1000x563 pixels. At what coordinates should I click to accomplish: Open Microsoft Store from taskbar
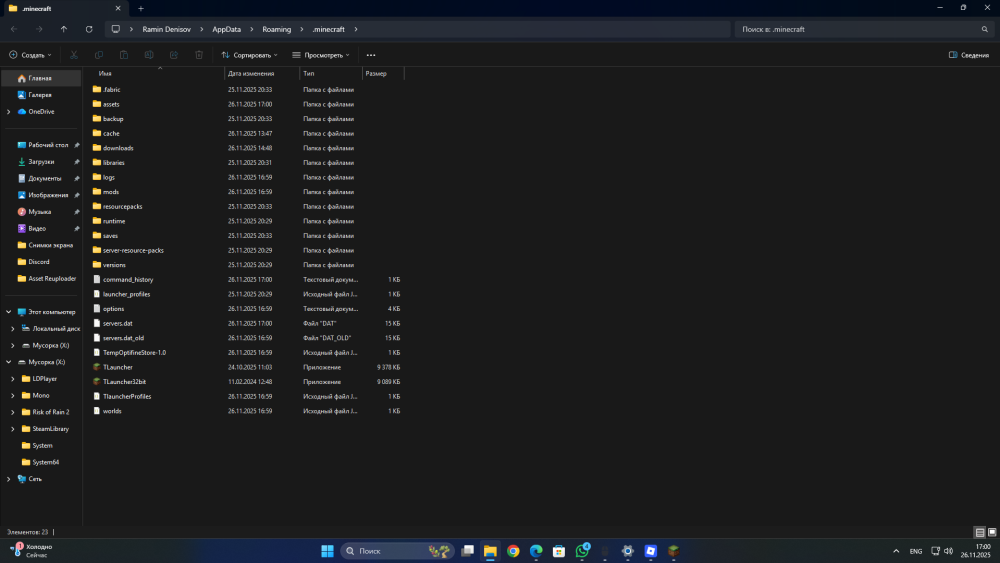[559, 551]
